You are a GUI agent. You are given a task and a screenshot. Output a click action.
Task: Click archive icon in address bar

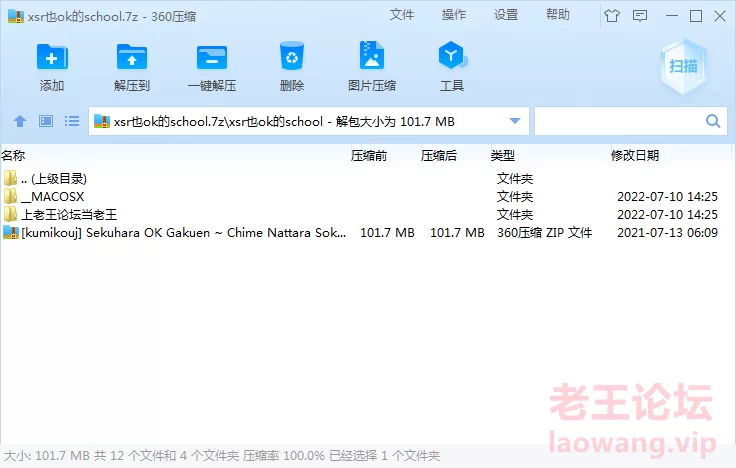coord(102,121)
